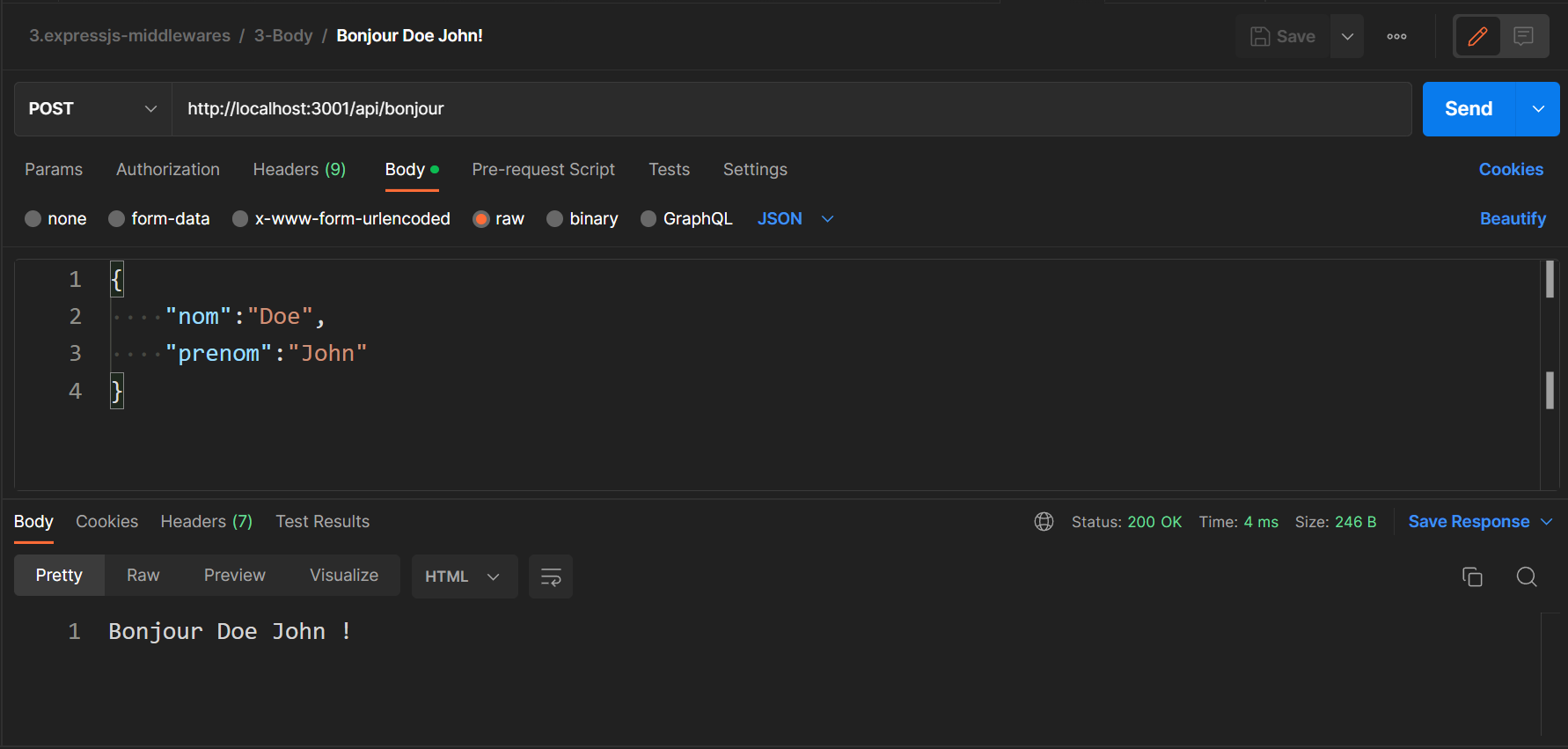Click the Save icon button

pyautogui.click(x=1283, y=36)
